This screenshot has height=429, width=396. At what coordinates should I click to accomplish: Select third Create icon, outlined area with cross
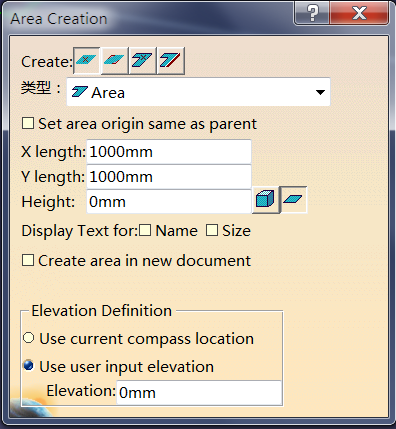pos(142,60)
